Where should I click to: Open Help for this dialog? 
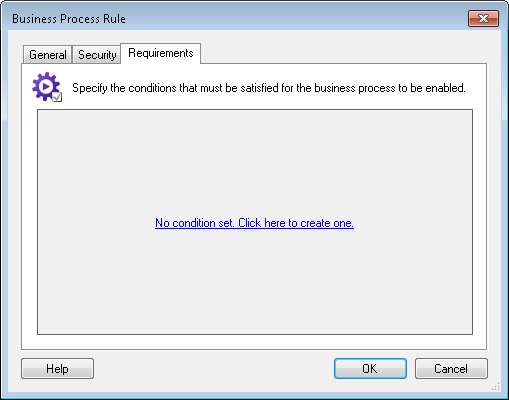pyautogui.click(x=57, y=369)
